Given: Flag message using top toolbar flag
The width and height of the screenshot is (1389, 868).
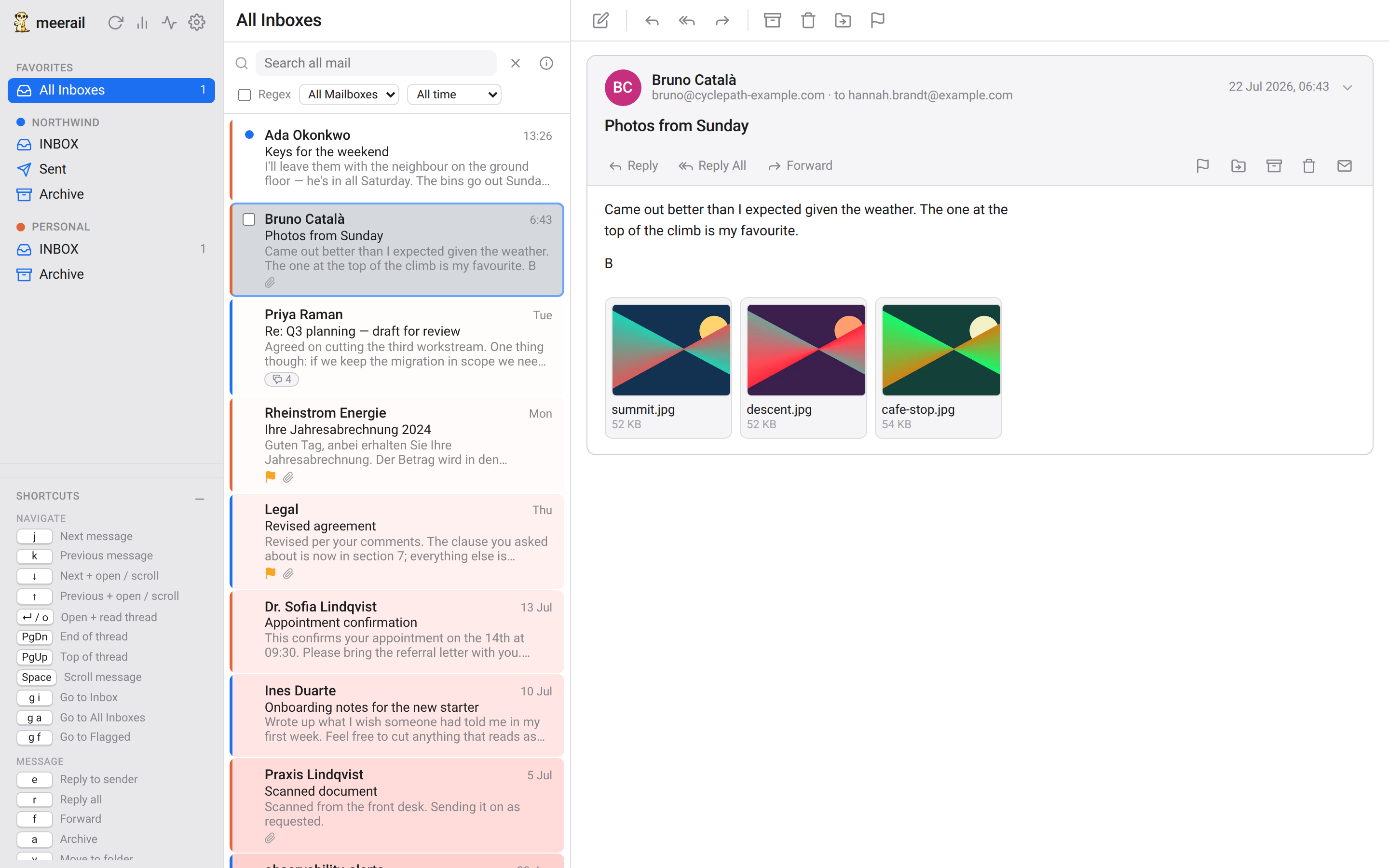Looking at the screenshot, I should point(878,21).
